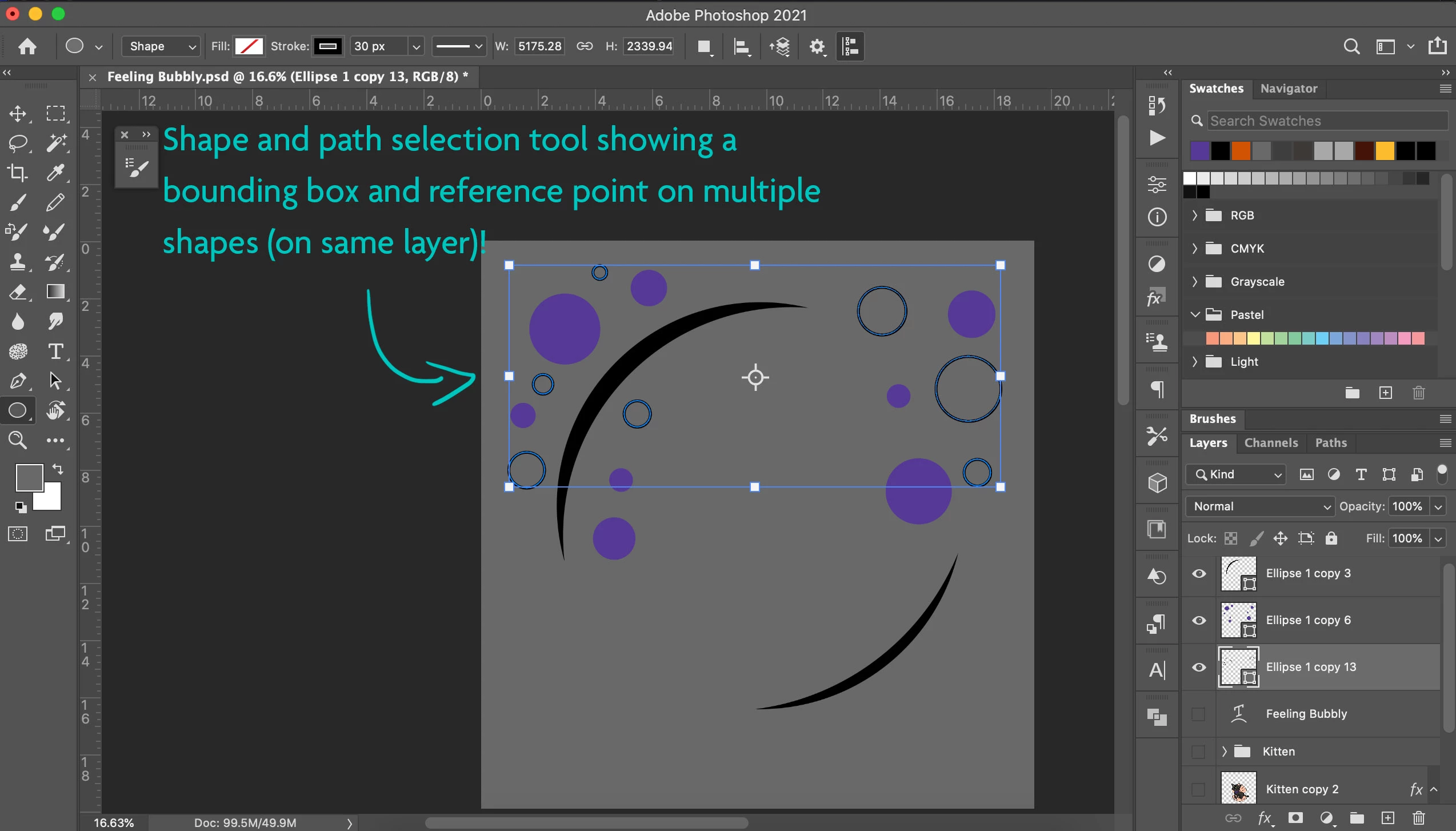Open the Navigator tab

[x=1289, y=89]
